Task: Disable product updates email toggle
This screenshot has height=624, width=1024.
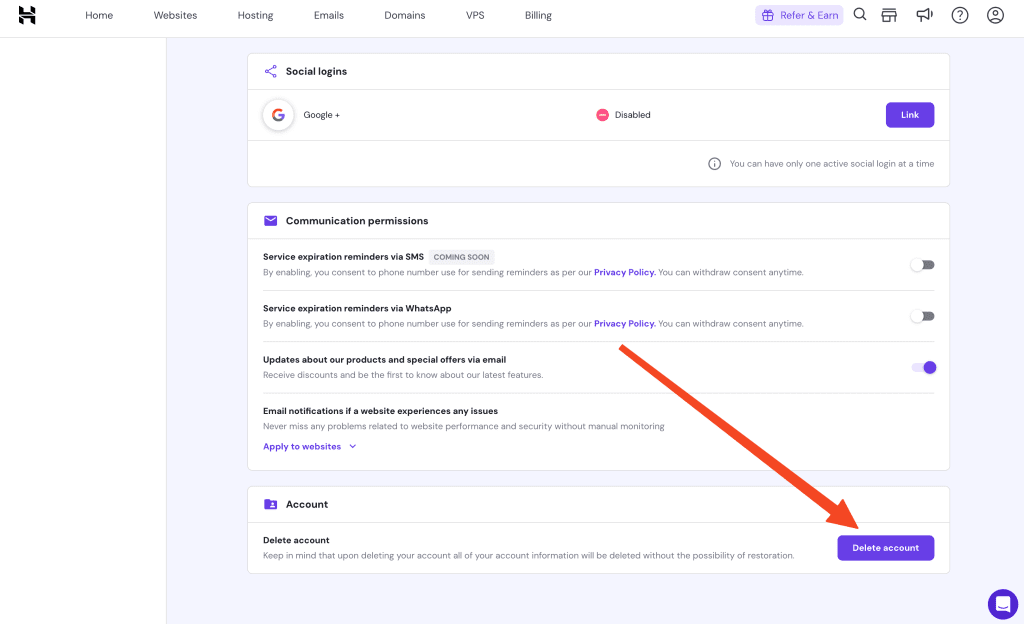Action: pos(924,367)
